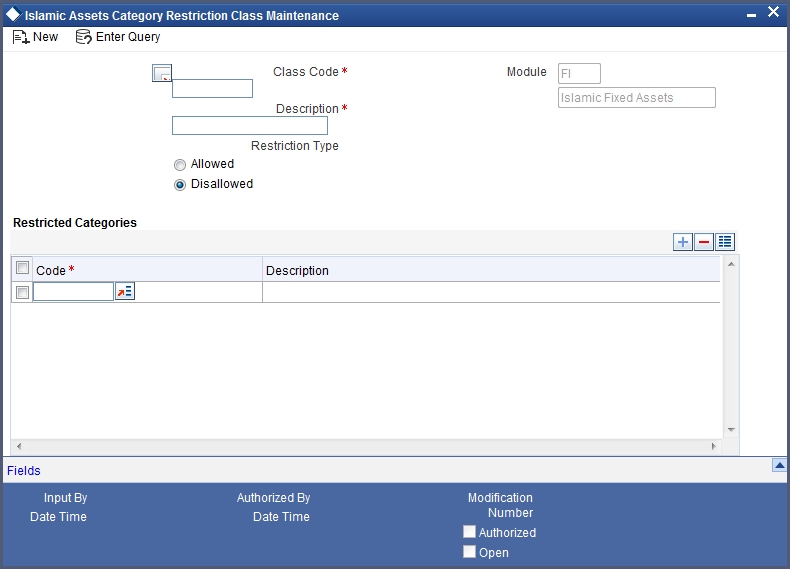This screenshot has height=569, width=790.
Task: Click the horizontal scroll right arrow
Action: coord(713,446)
